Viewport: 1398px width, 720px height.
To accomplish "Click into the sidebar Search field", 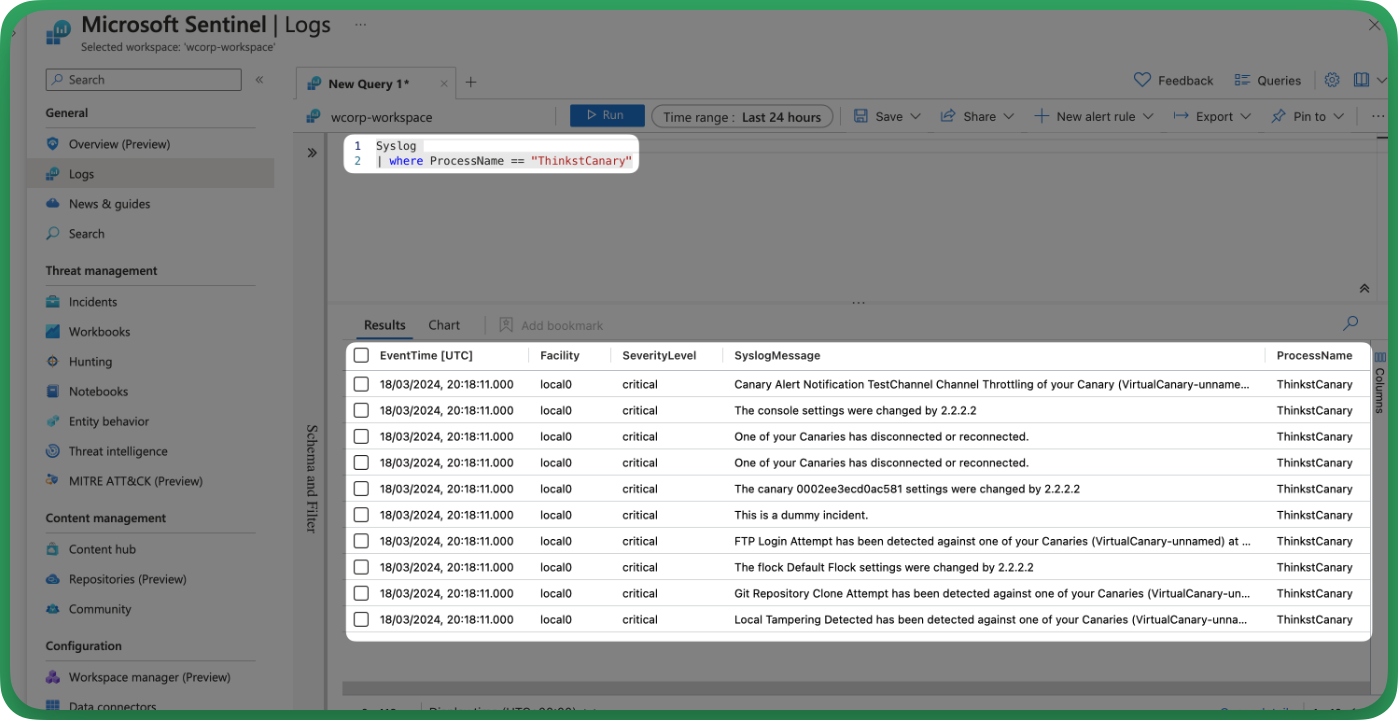I will coord(143,80).
